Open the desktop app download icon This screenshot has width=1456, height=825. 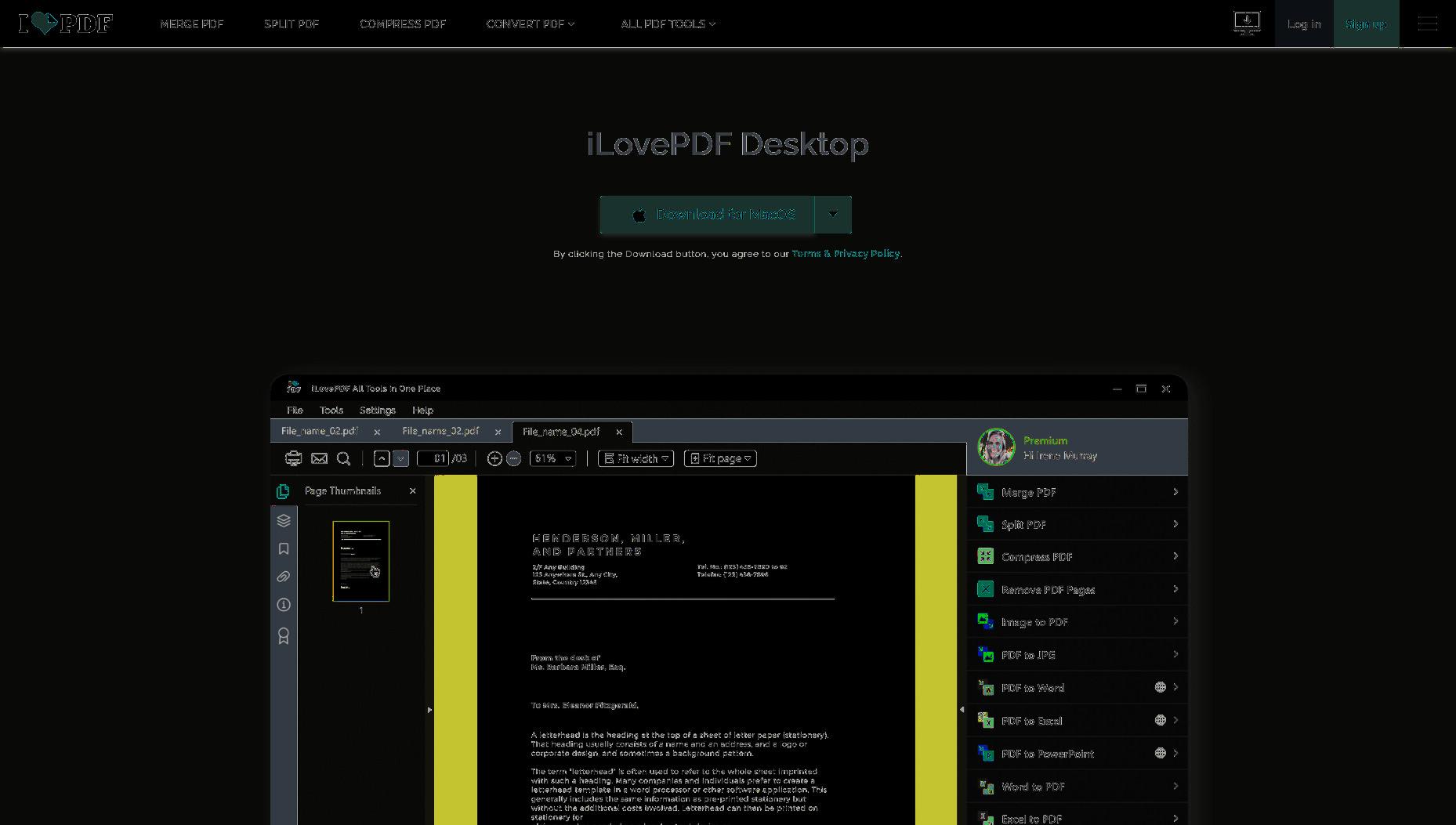[x=1247, y=23]
